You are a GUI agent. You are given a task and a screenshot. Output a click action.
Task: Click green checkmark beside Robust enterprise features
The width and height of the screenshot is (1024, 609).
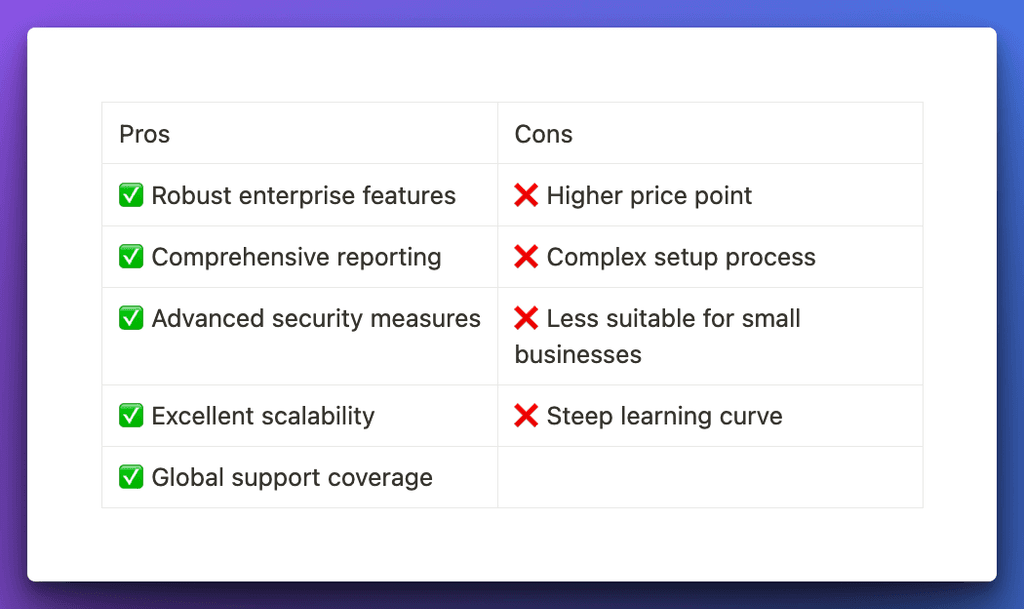(x=131, y=195)
